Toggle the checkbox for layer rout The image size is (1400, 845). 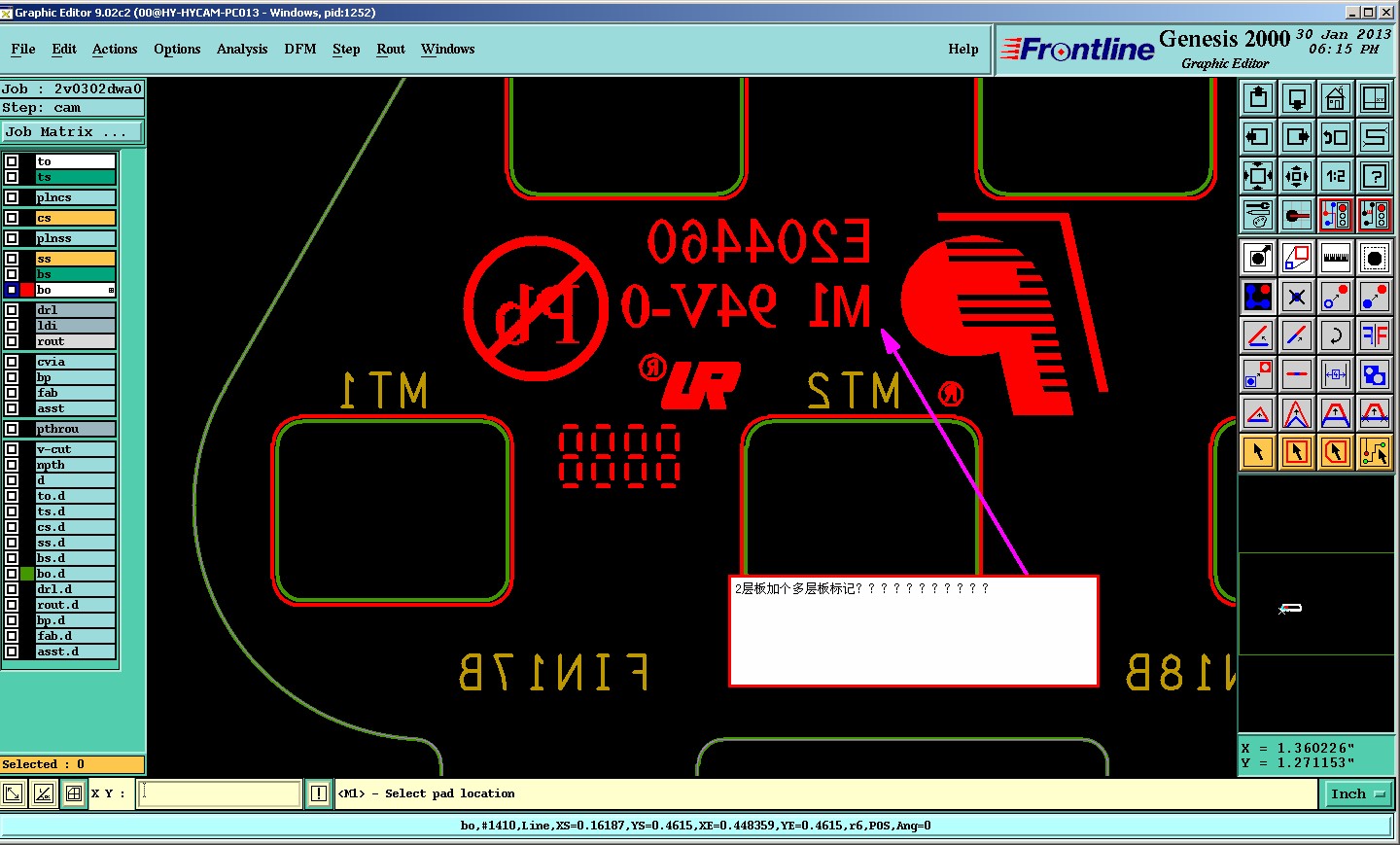point(12,341)
